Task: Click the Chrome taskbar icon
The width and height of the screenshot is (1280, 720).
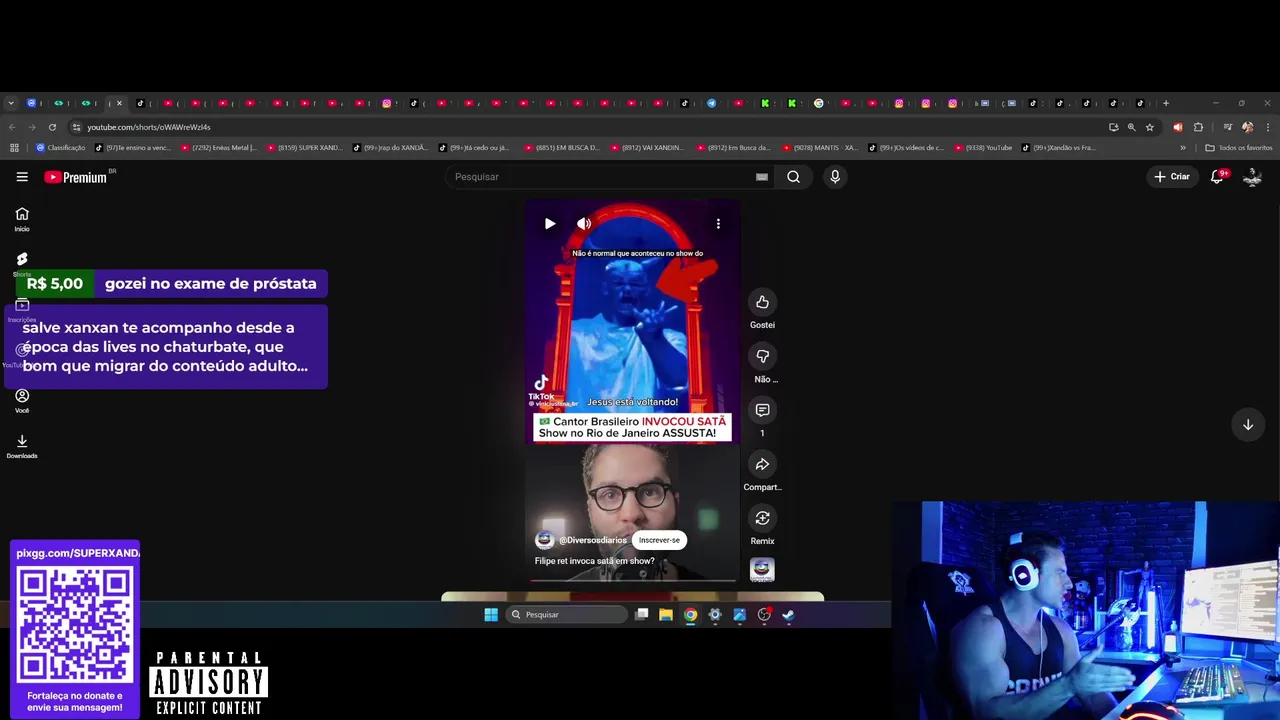Action: (x=690, y=615)
